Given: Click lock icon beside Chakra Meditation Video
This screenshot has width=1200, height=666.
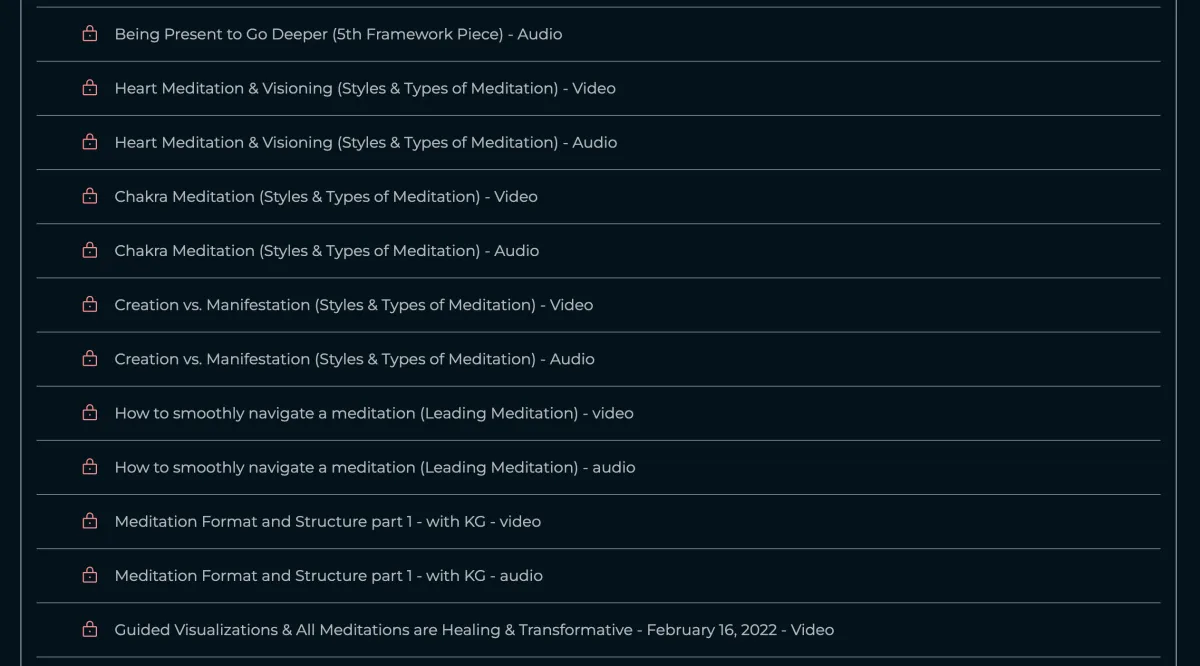Looking at the screenshot, I should (x=90, y=196).
